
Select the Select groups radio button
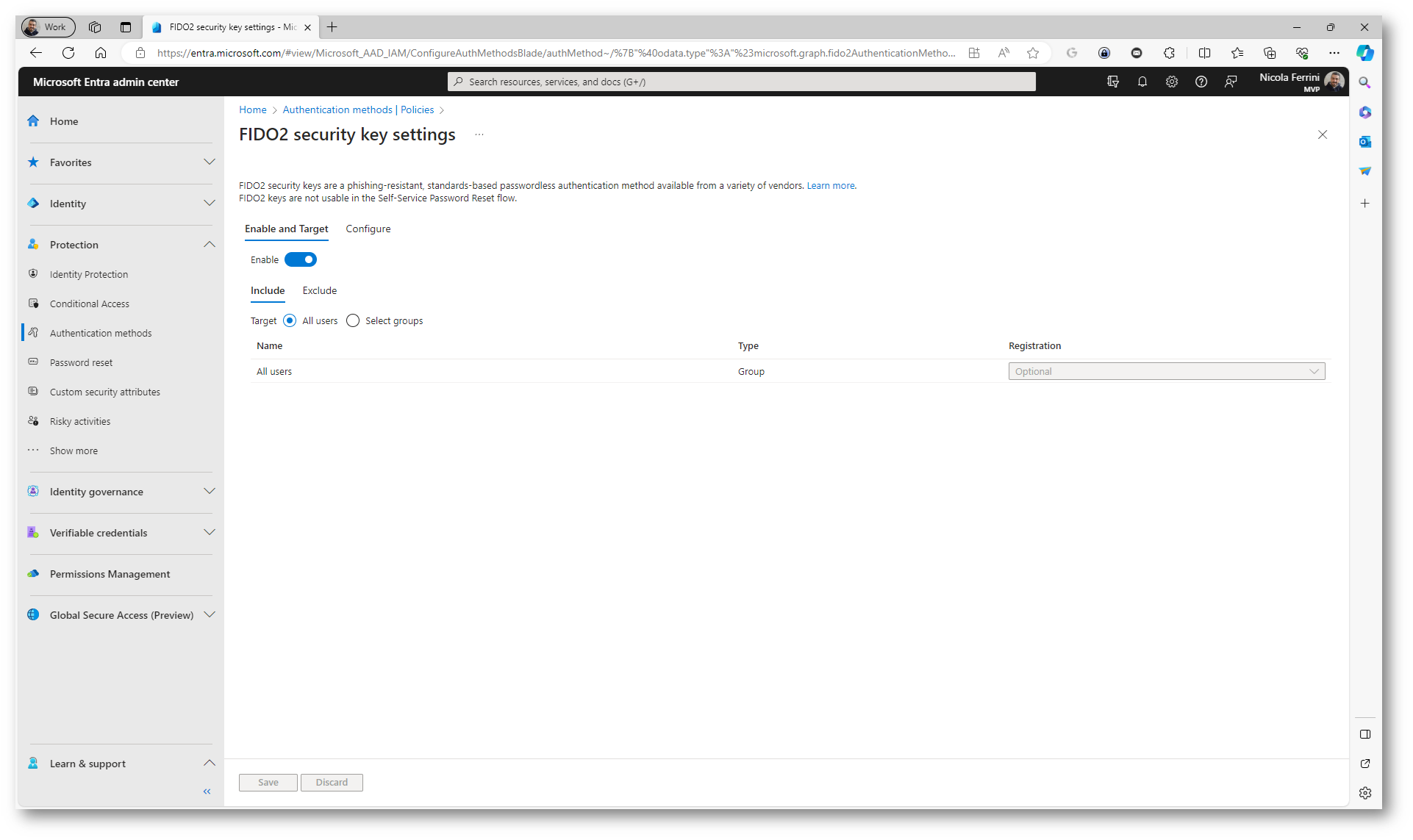click(353, 321)
